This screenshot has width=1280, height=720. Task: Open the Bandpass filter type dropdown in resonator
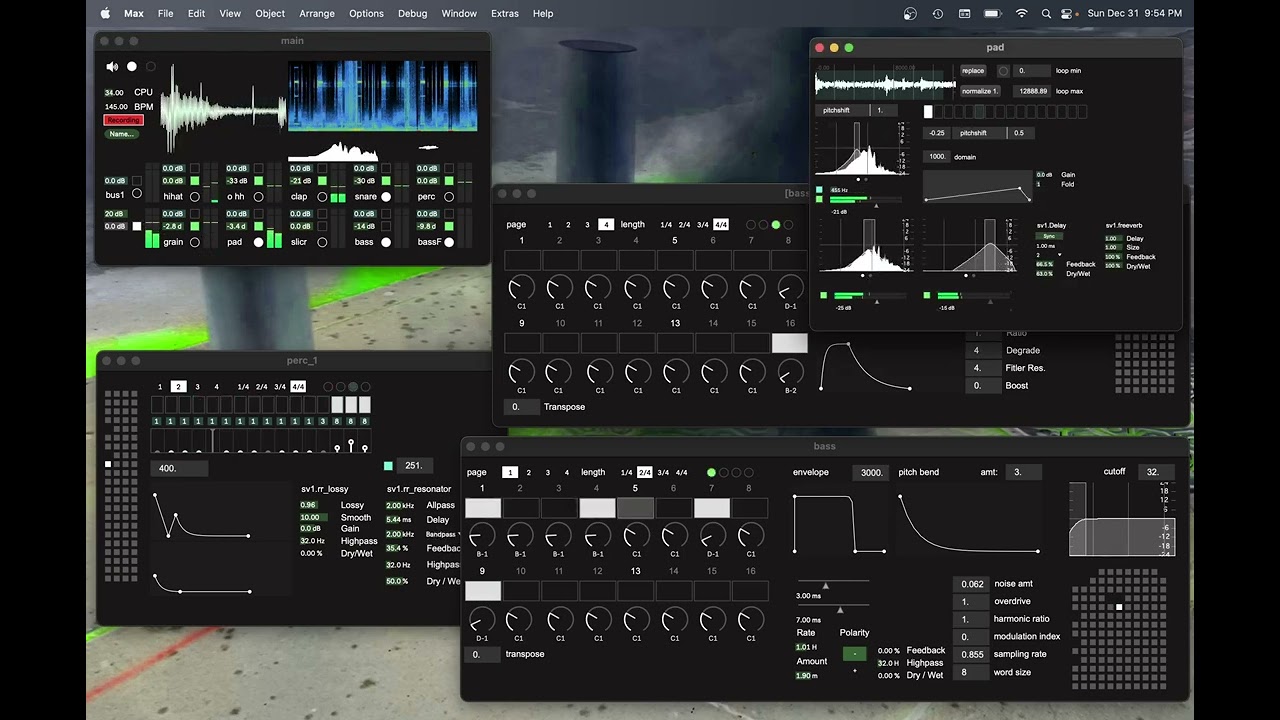pyautogui.click(x=444, y=535)
